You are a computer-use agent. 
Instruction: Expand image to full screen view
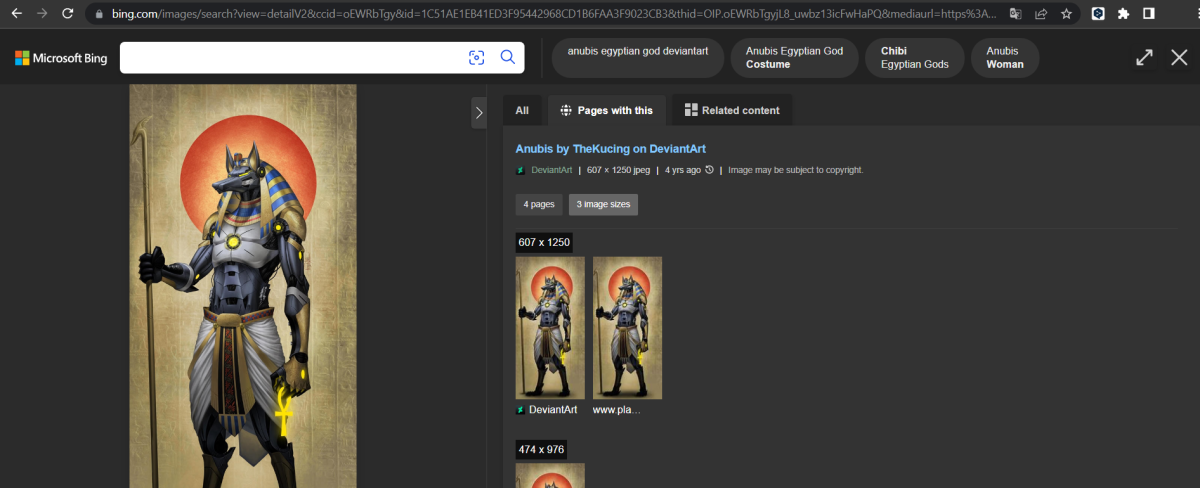click(1144, 58)
